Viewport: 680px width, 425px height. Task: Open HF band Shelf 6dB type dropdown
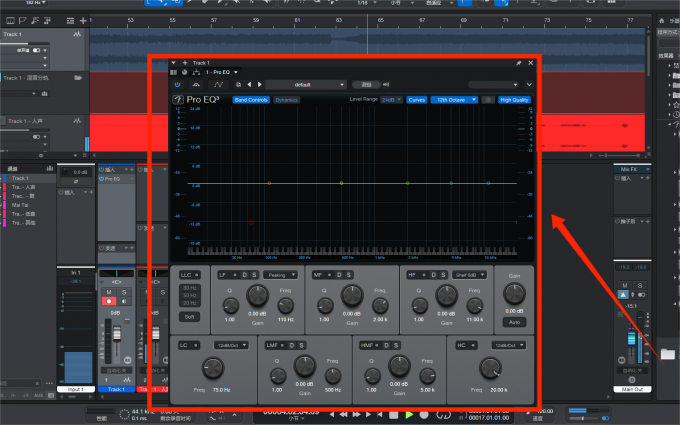tap(469, 275)
